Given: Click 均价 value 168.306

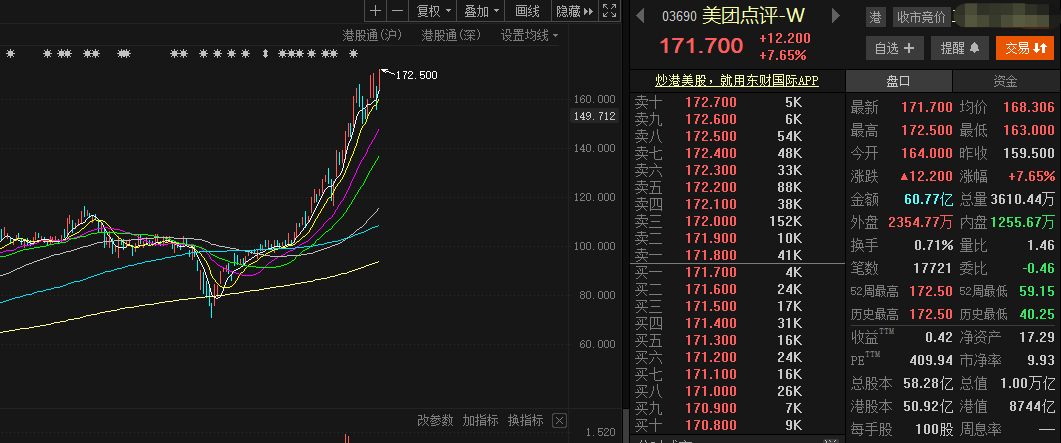Looking at the screenshot, I should coord(1030,107).
